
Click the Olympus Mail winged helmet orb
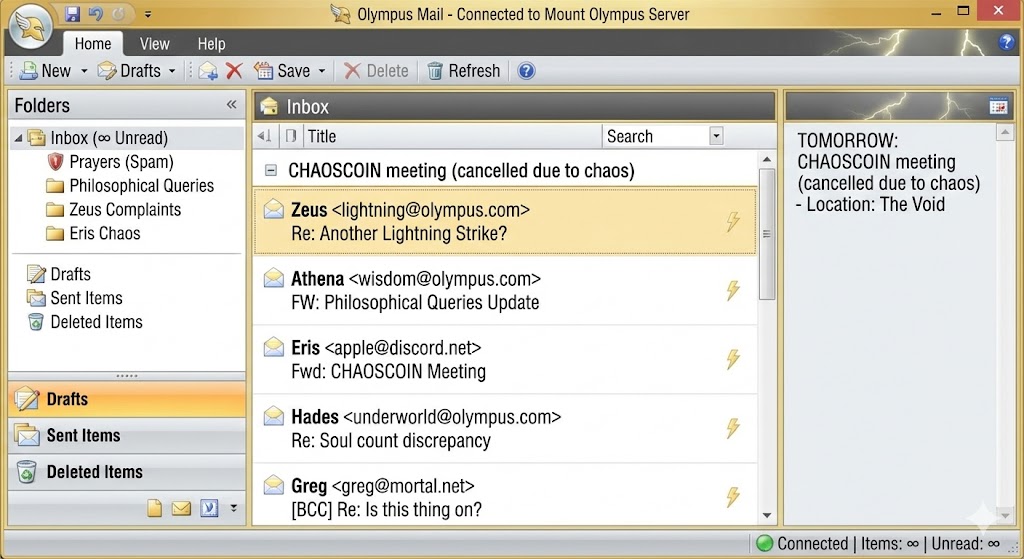coord(30,27)
